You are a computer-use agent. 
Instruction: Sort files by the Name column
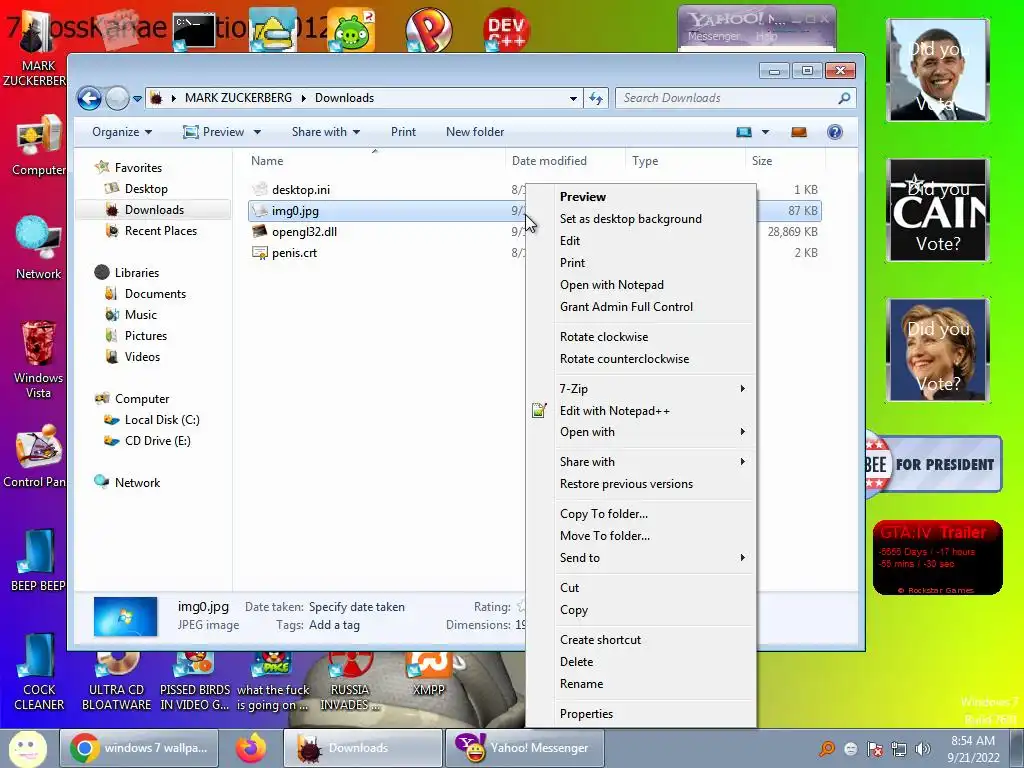click(x=267, y=161)
